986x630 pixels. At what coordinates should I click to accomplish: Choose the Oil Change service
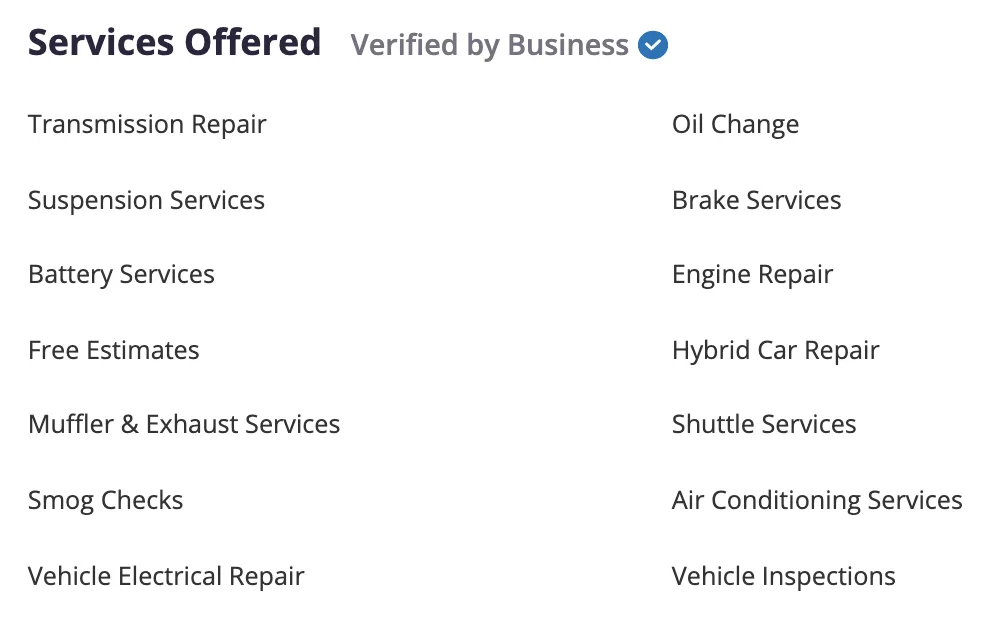(735, 124)
